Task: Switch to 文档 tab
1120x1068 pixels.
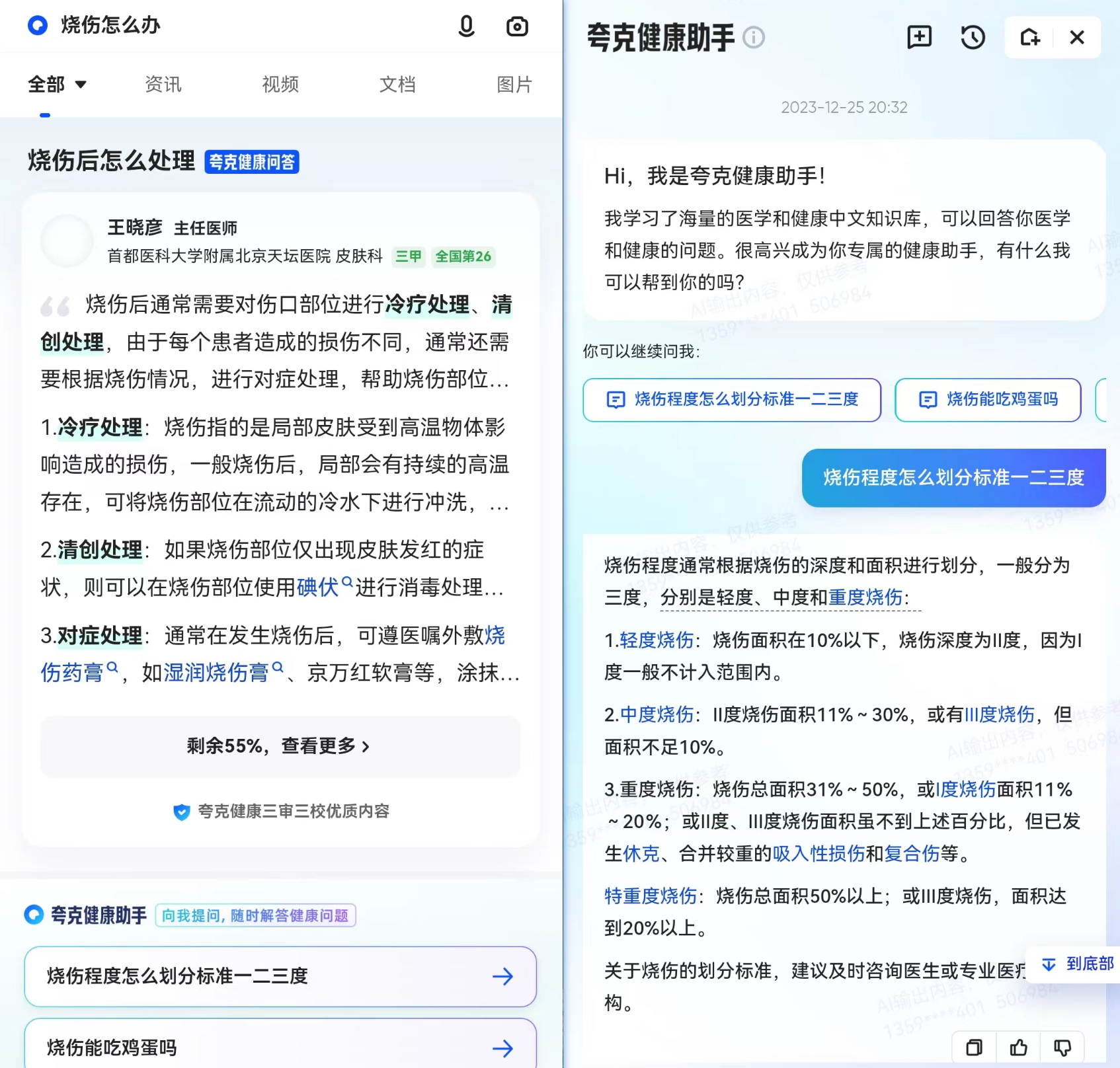Action: click(x=397, y=84)
